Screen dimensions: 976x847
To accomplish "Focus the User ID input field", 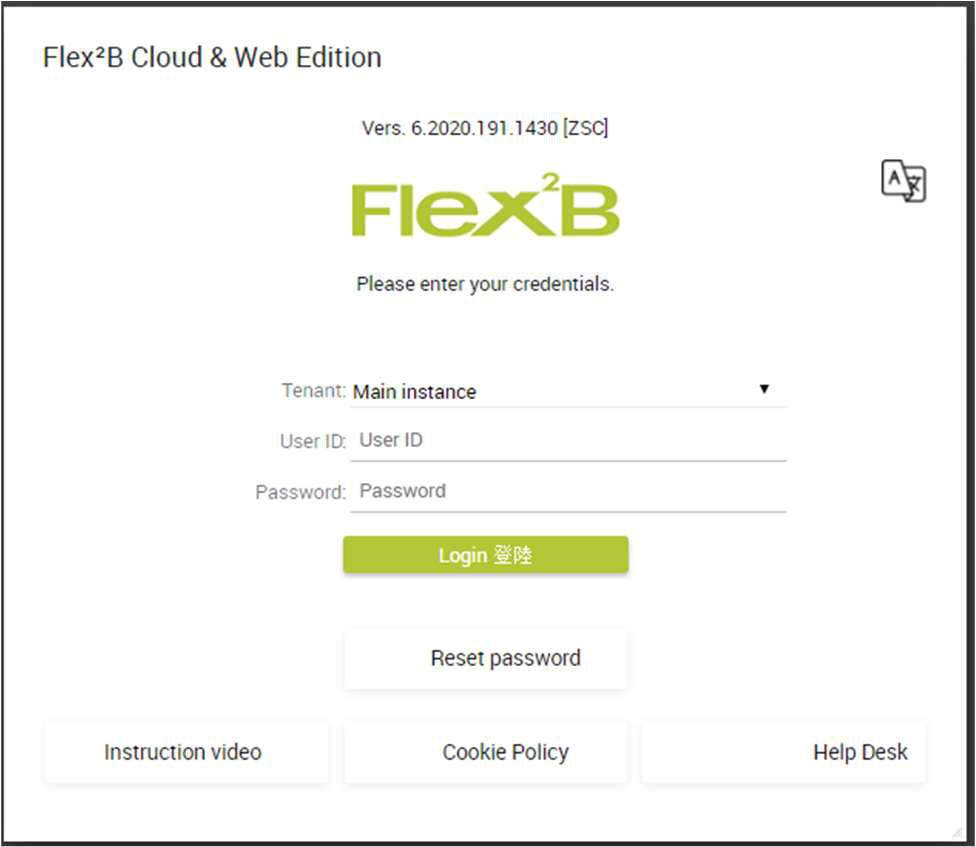I will click(568, 441).
